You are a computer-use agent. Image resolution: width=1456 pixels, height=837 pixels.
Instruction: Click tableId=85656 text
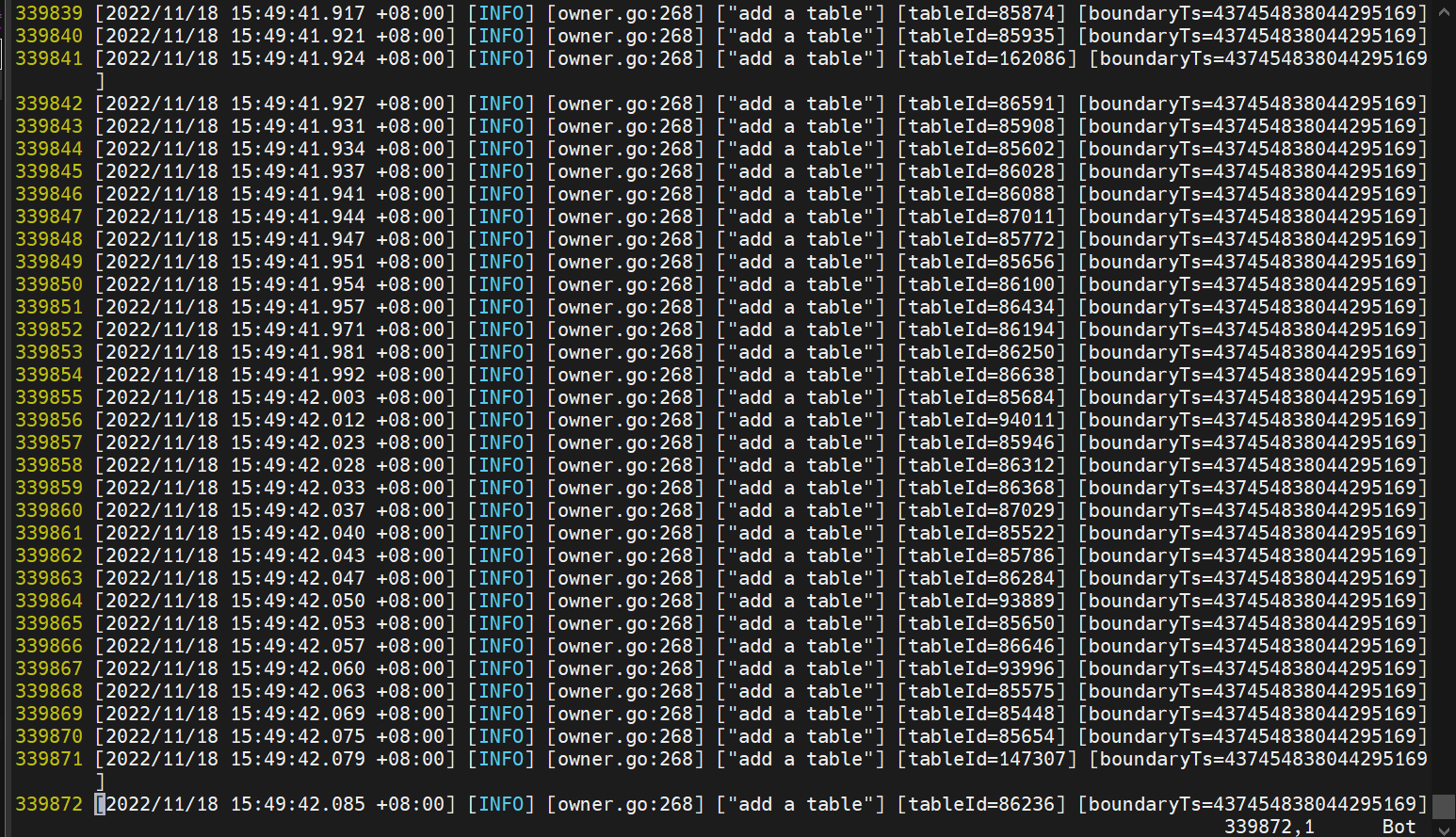(x=982, y=262)
